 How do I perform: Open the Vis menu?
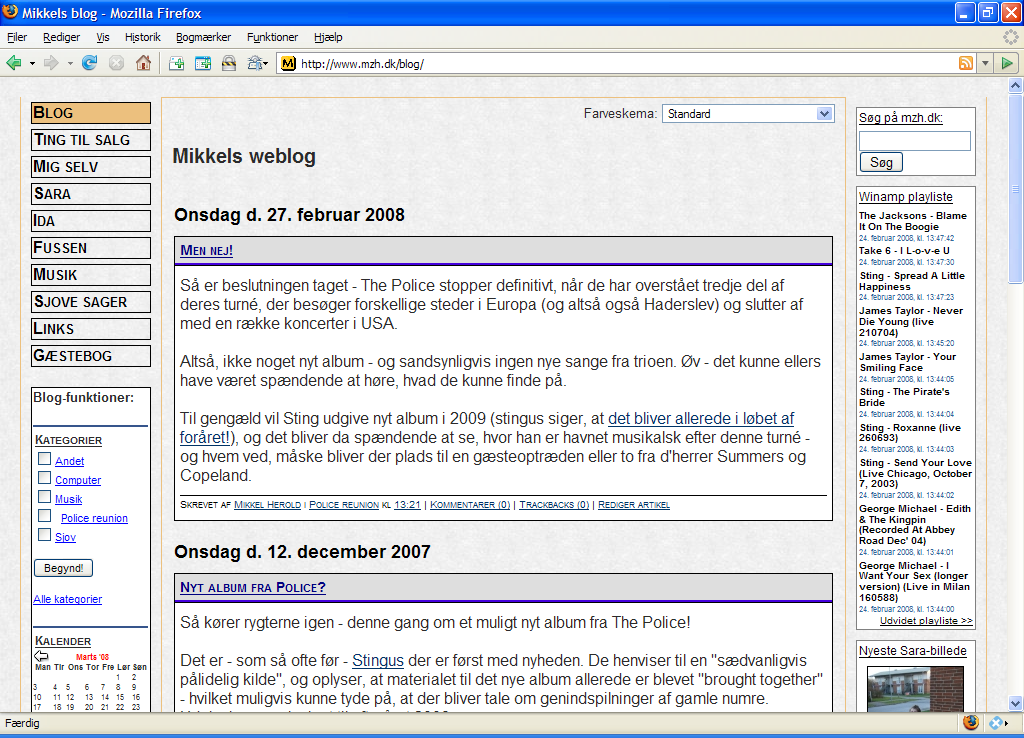click(103, 37)
